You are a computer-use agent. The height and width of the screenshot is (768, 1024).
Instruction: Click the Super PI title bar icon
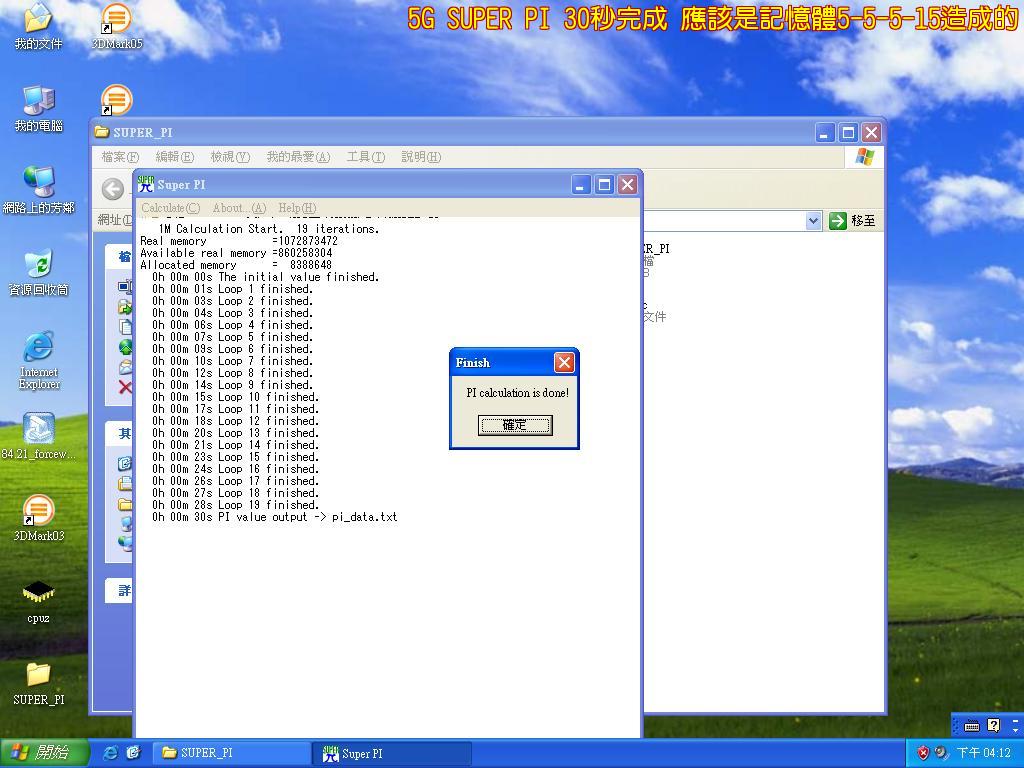(146, 185)
